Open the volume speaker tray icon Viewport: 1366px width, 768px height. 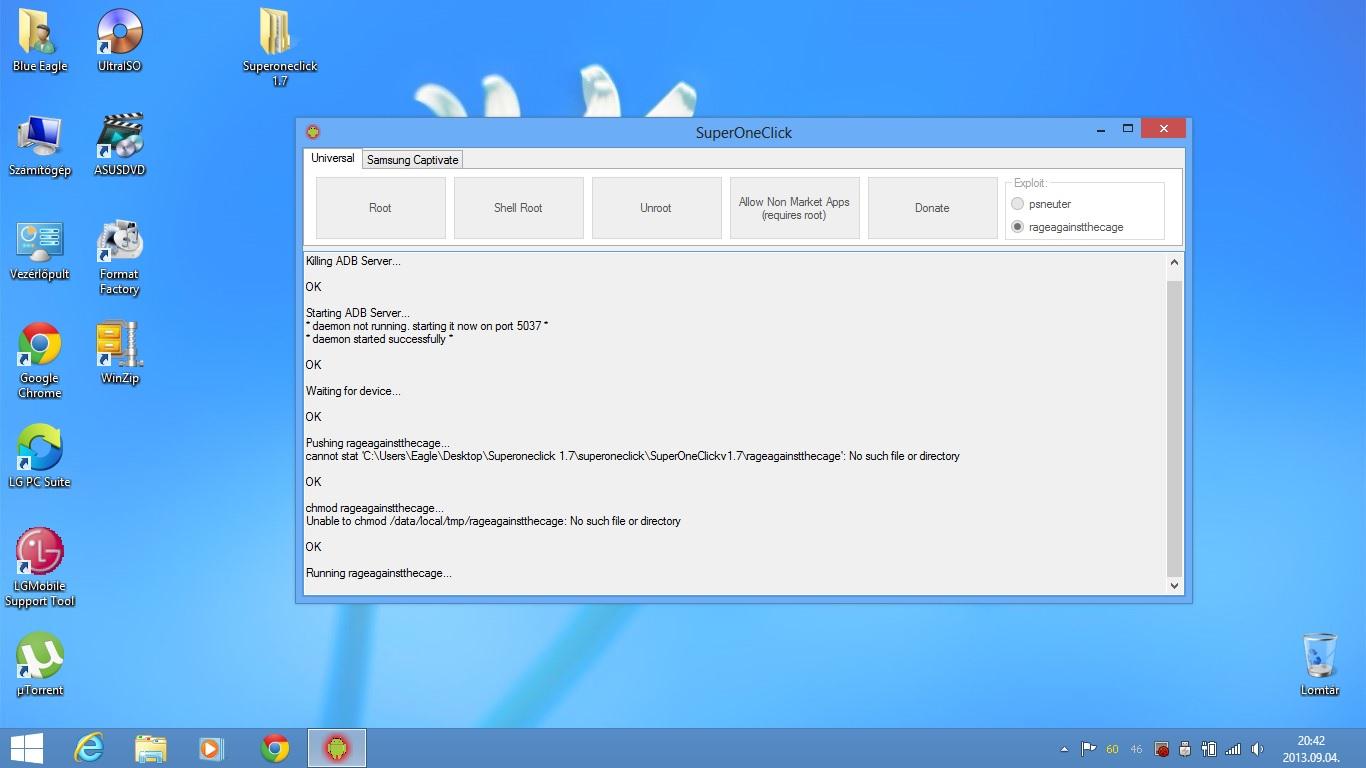(1257, 748)
